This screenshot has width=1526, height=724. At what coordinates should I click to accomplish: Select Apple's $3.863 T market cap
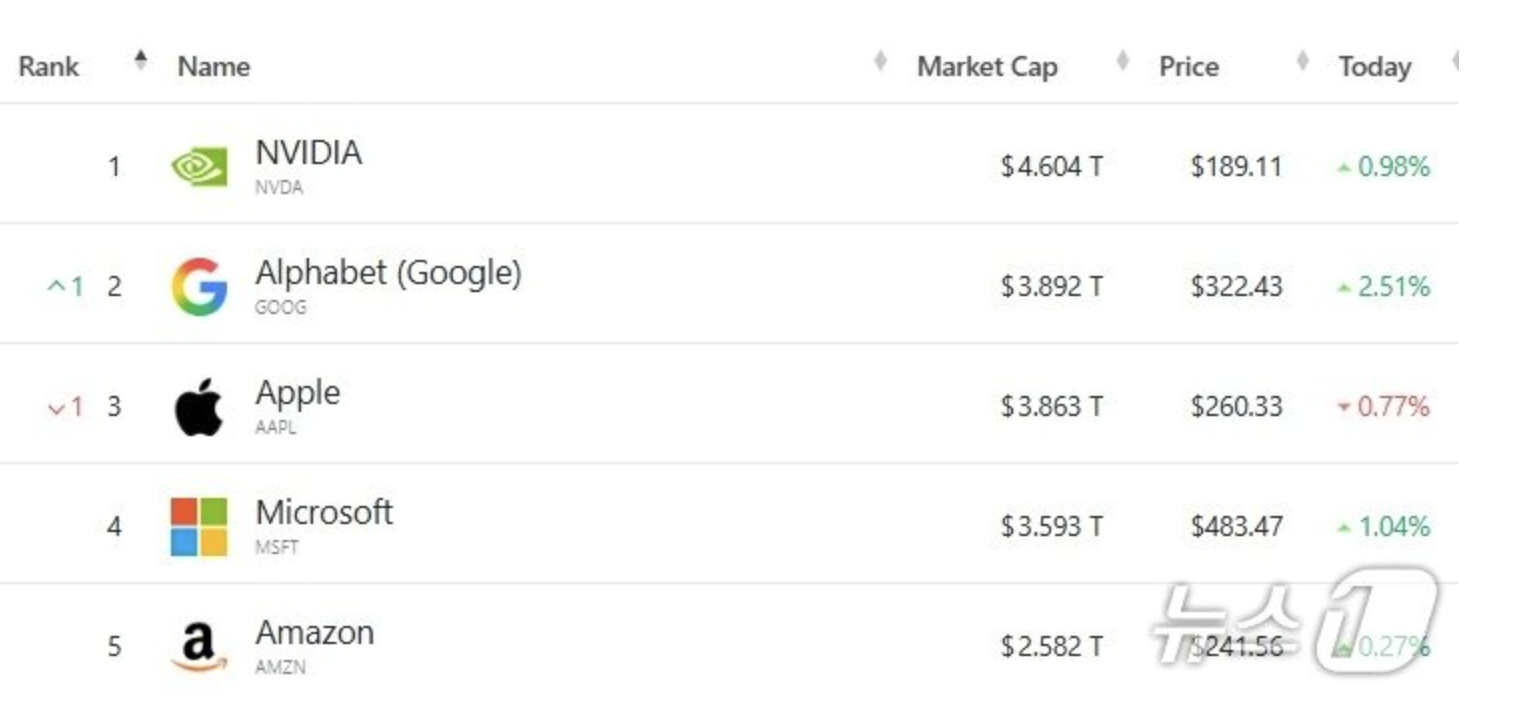1051,407
